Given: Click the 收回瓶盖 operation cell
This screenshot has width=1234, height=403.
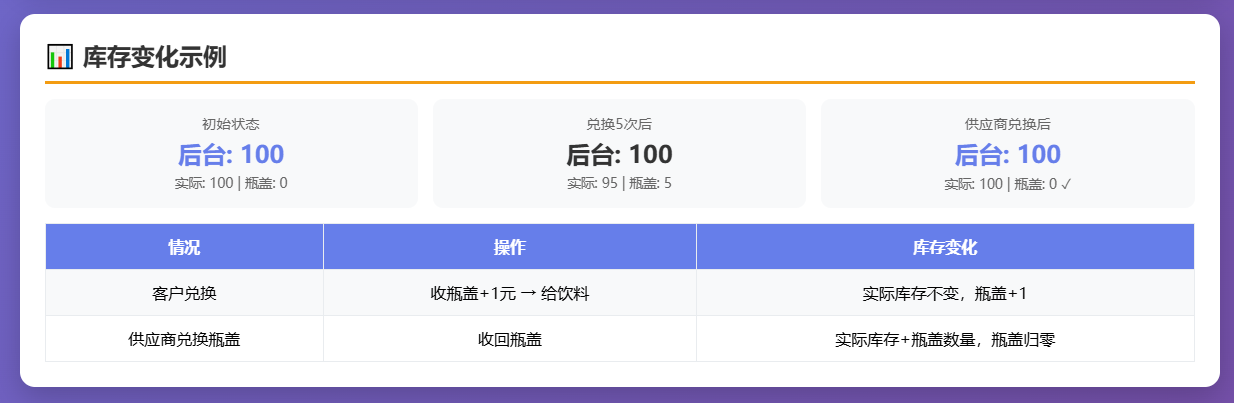Looking at the screenshot, I should click(510, 339).
